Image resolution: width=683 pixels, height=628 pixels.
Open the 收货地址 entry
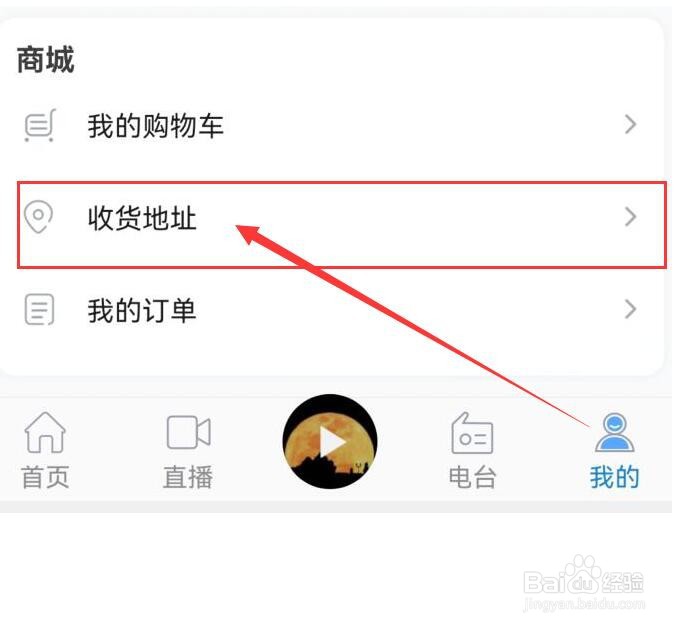point(342,225)
